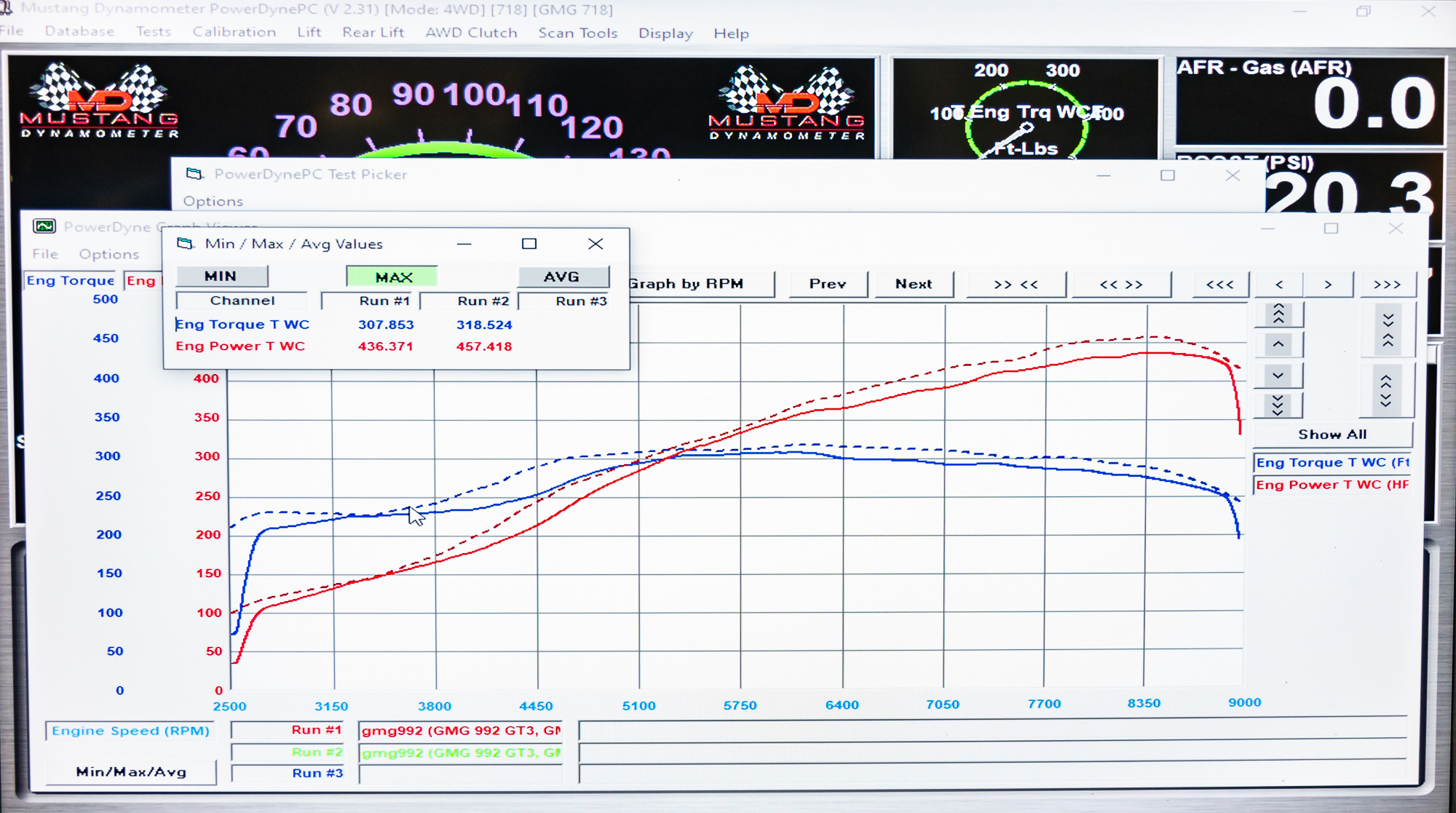The width and height of the screenshot is (1456, 813).
Task: Open the Scan Tools menu
Action: pos(577,33)
